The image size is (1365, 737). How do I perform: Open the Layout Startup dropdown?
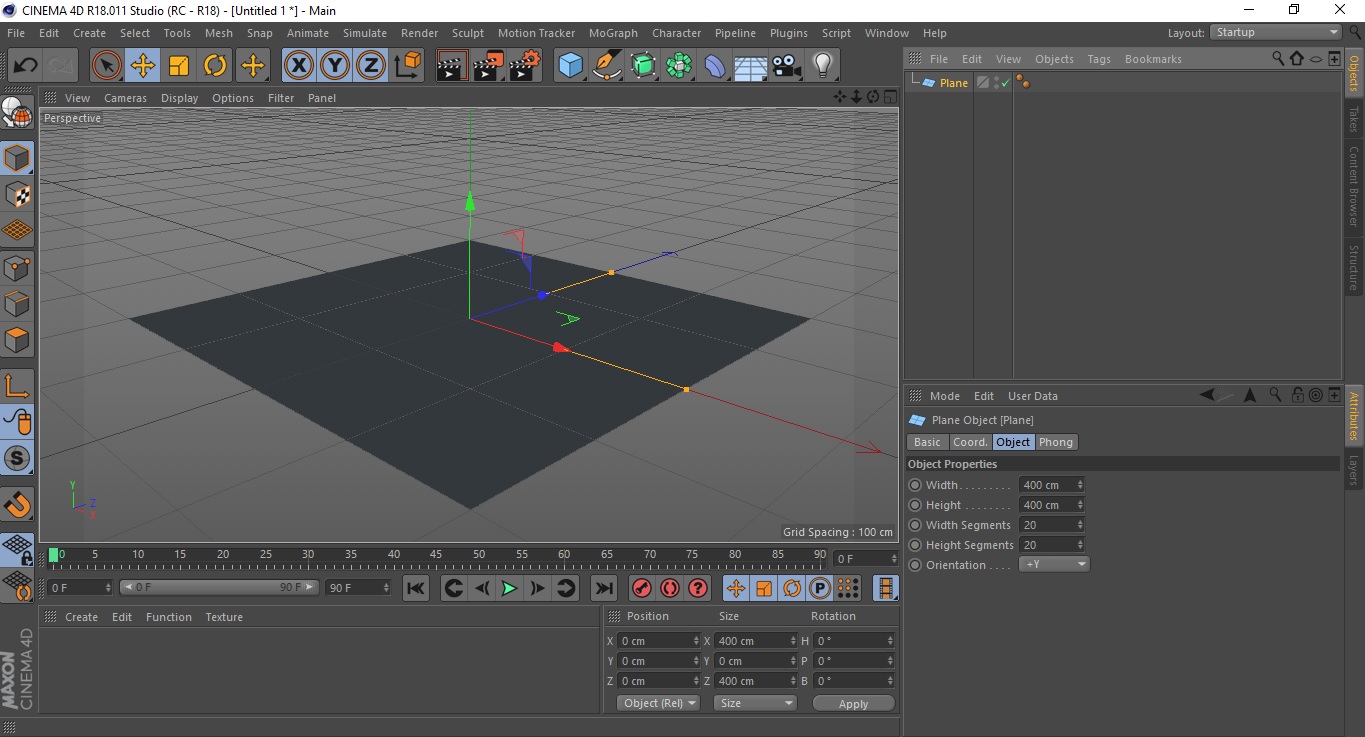click(1276, 33)
